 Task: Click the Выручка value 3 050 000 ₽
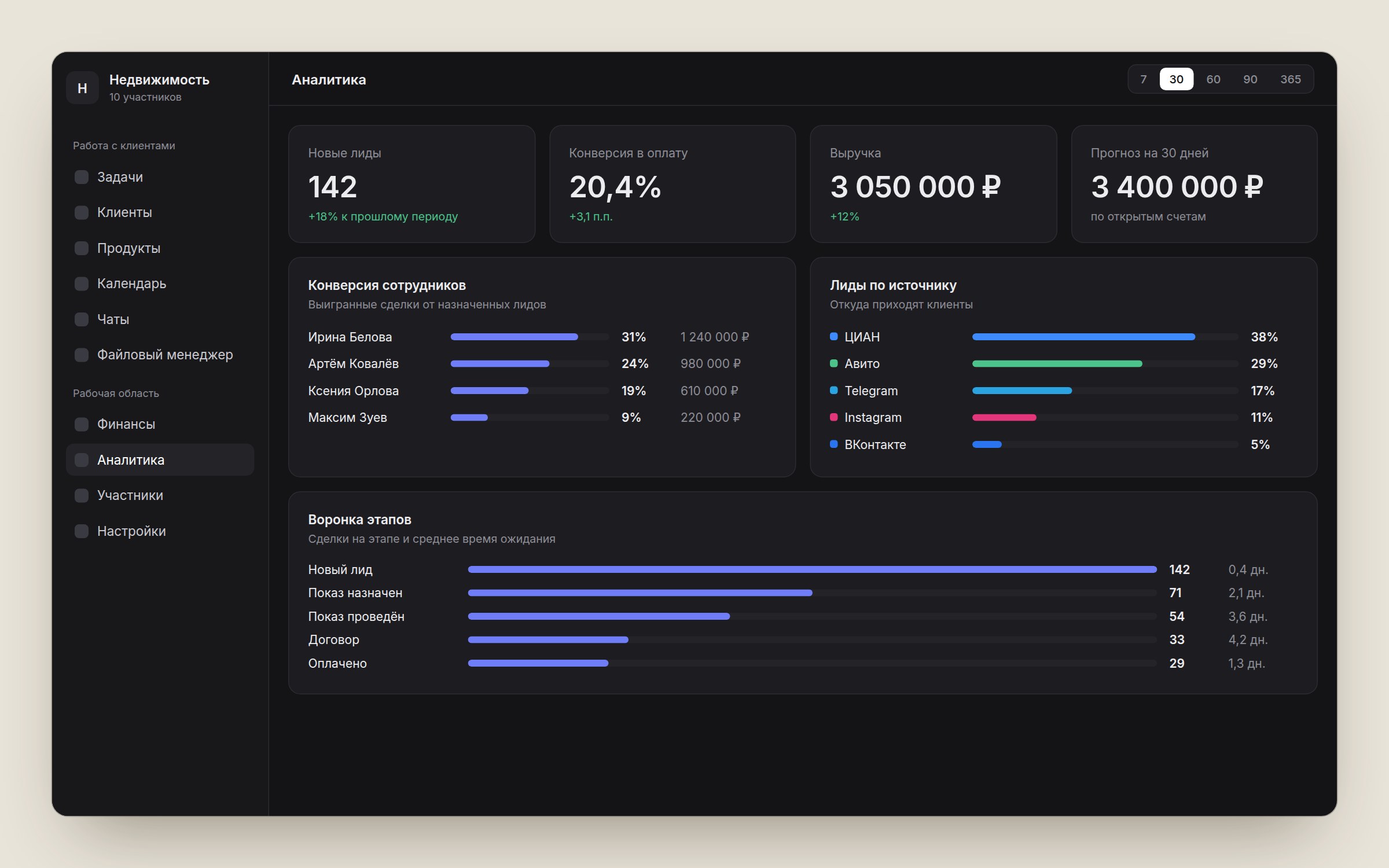pyautogui.click(x=915, y=187)
